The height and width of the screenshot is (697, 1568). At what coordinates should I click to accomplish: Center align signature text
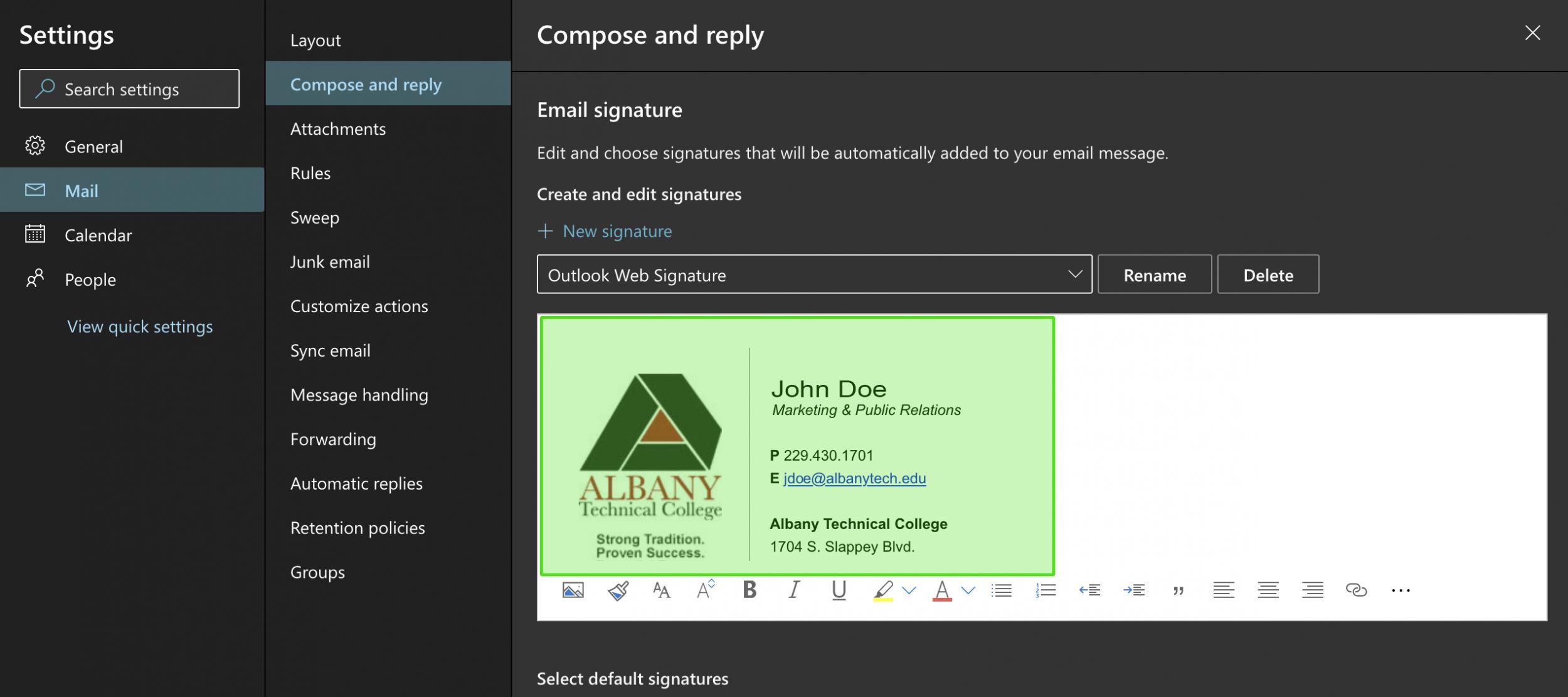1268,590
